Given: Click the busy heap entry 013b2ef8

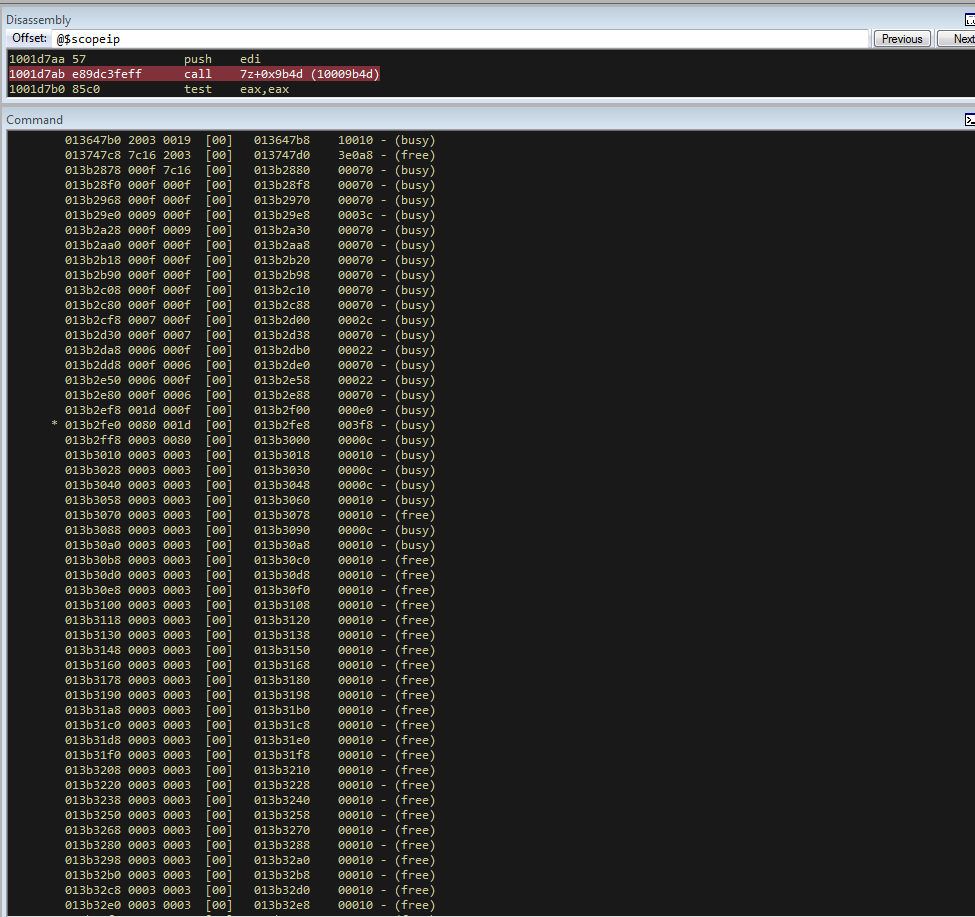Looking at the screenshot, I should (250, 410).
